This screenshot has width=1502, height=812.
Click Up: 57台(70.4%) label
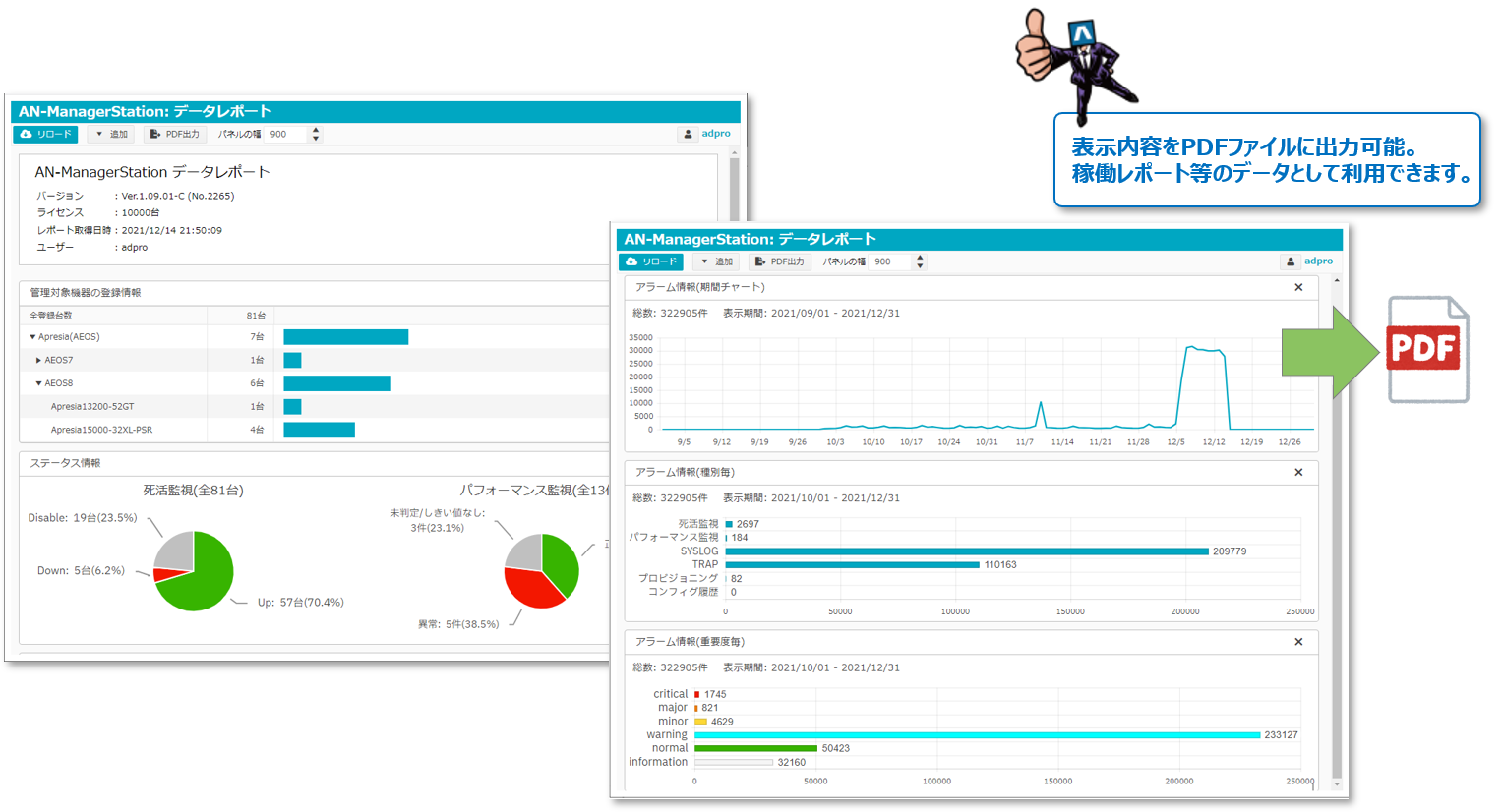(301, 603)
